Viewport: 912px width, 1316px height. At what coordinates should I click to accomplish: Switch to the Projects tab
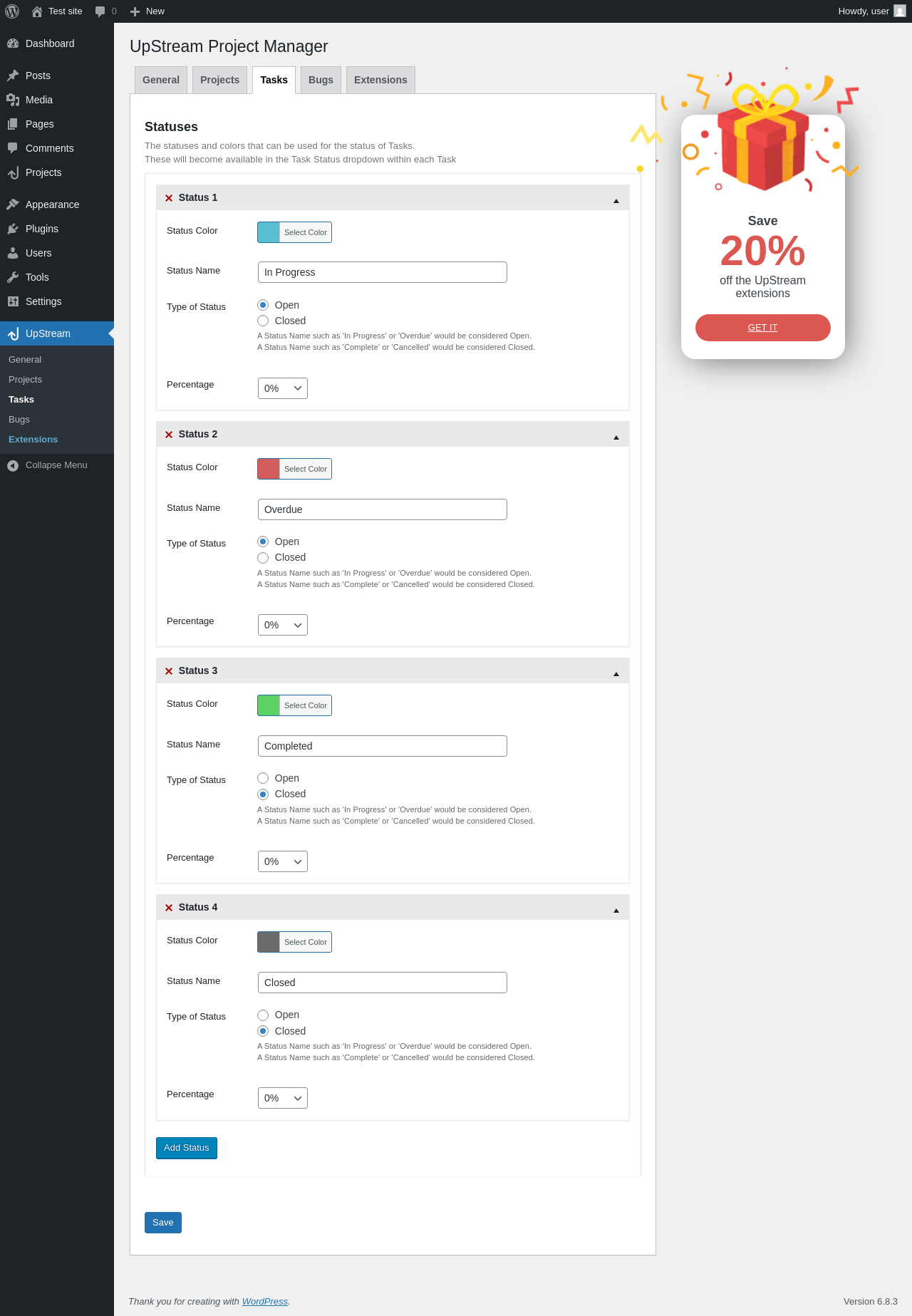click(220, 80)
